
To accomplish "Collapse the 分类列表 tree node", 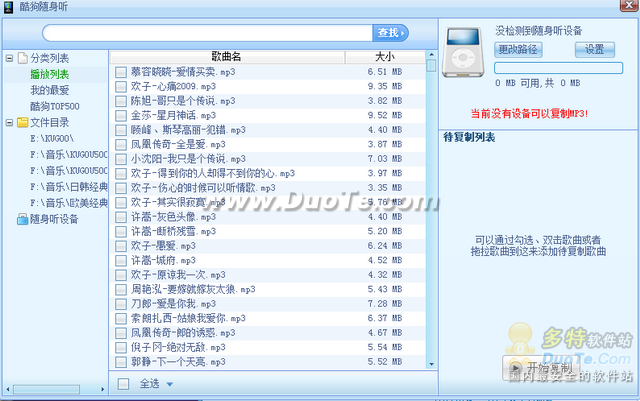I will click(9, 58).
